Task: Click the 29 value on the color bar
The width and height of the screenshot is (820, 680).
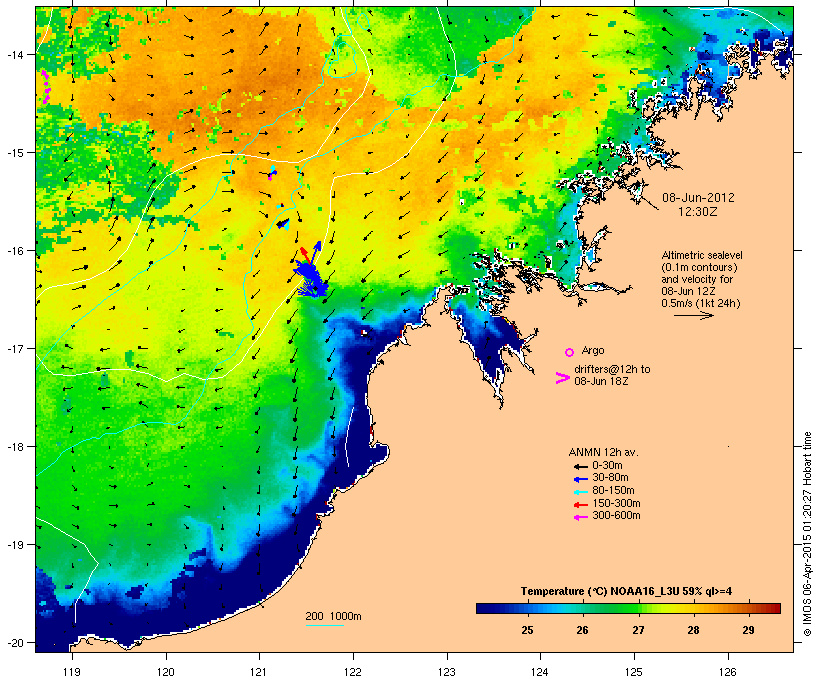Action: pyautogui.click(x=748, y=630)
